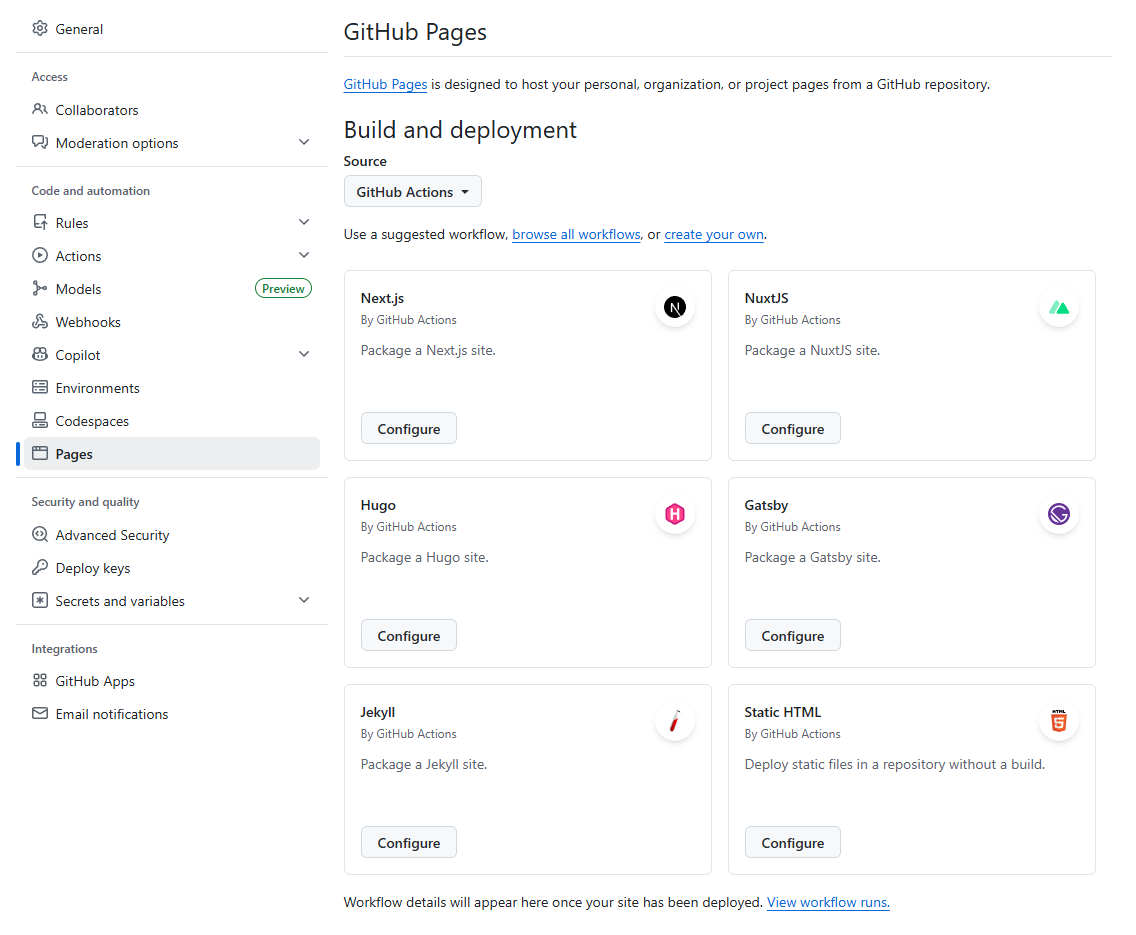Click the Jekyll test tube logo

click(675, 721)
